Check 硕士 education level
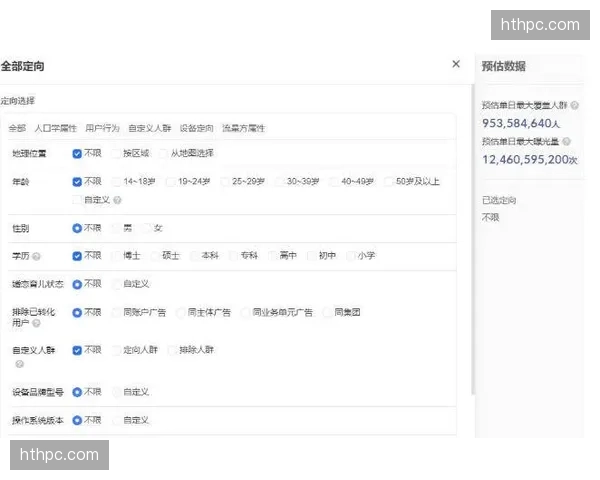The width and height of the screenshot is (600, 480). [x=155, y=256]
